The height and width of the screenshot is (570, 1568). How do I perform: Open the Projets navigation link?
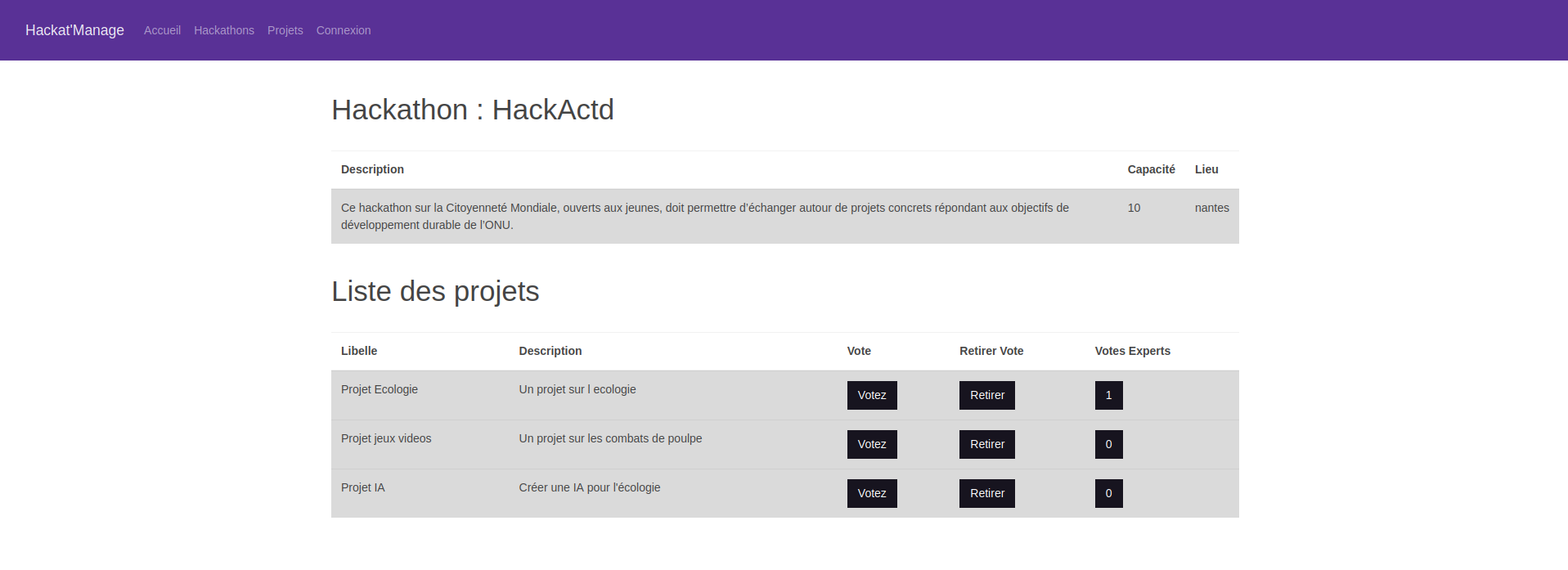pos(285,30)
